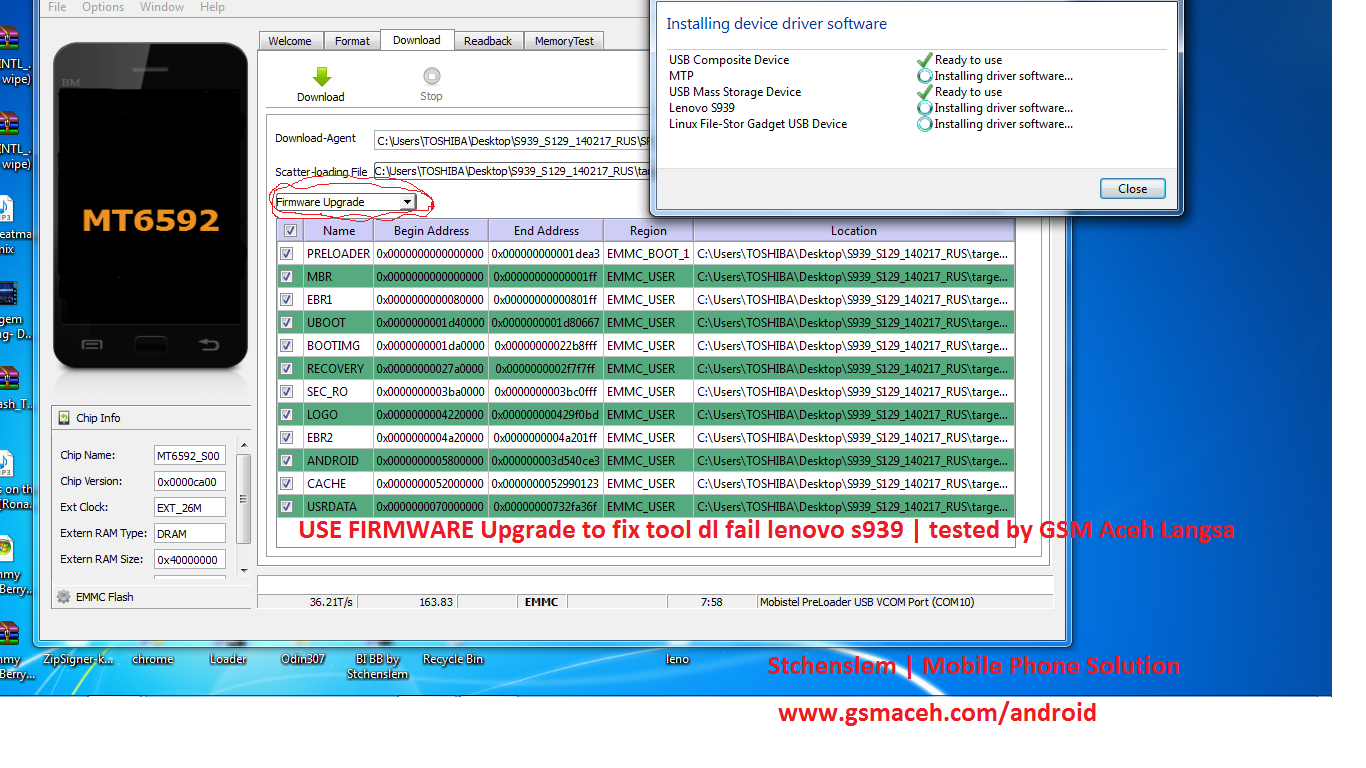The image size is (1366, 768).
Task: Click the Chip Version field 0x0000ca00
Action: 189,482
